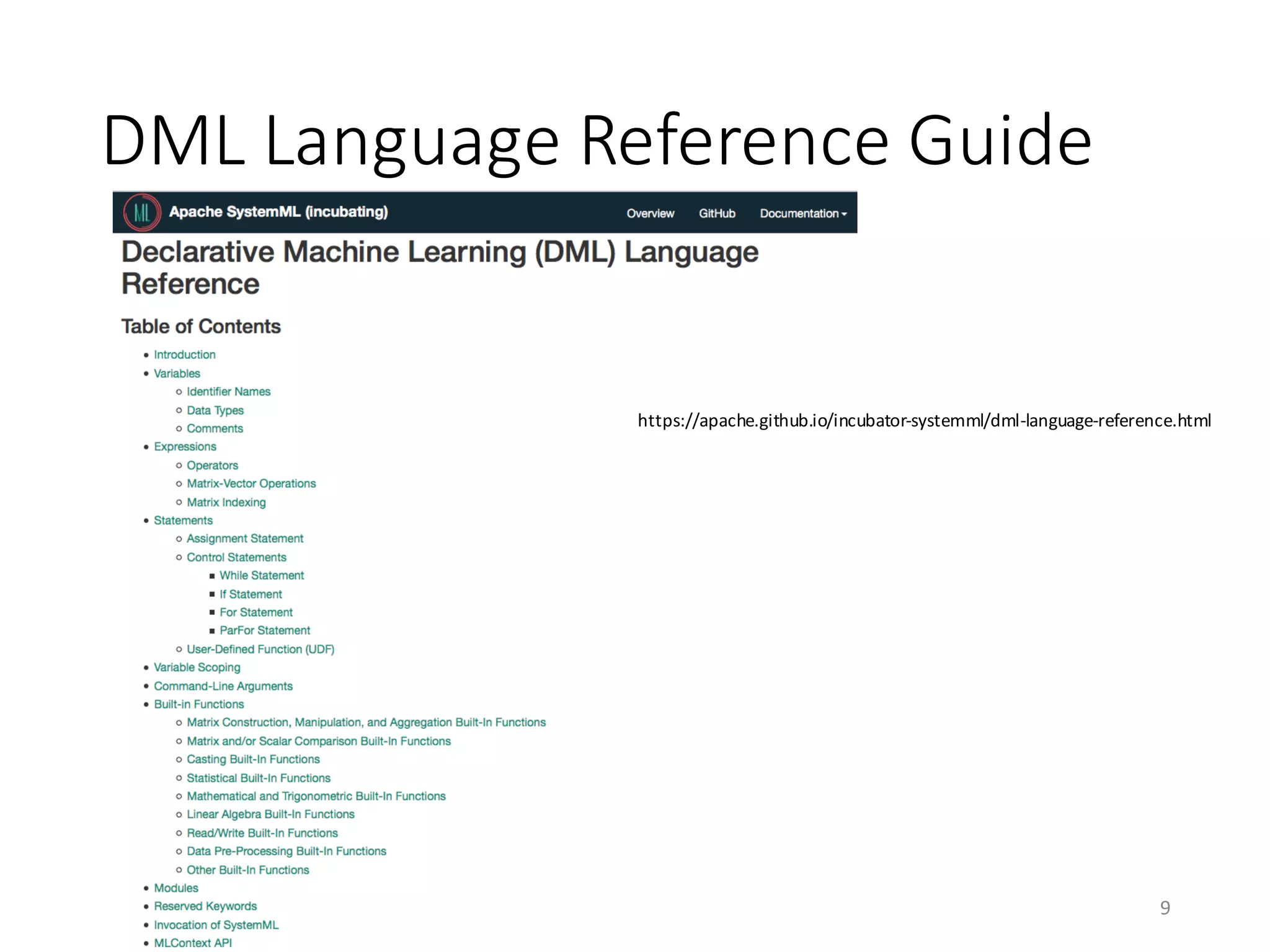The height and width of the screenshot is (952, 1270).
Task: Go to the Modules section
Action: point(176,888)
